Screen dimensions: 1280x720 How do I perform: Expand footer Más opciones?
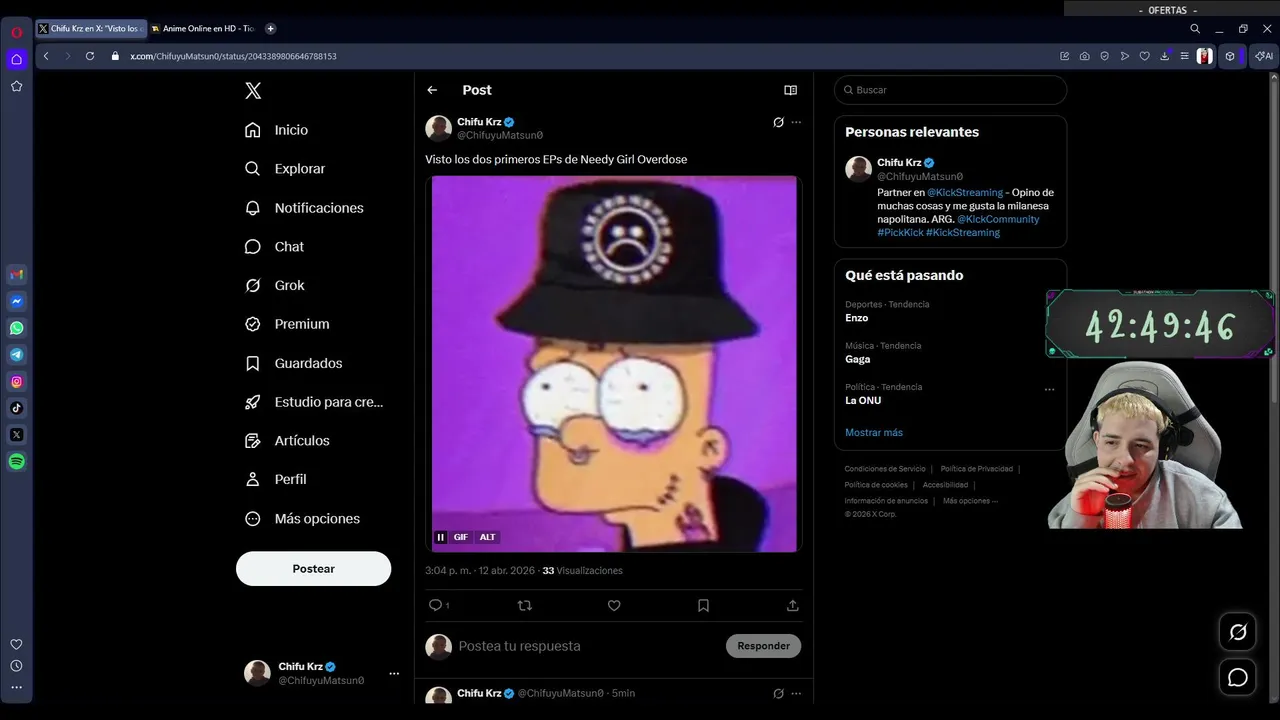tap(970, 501)
